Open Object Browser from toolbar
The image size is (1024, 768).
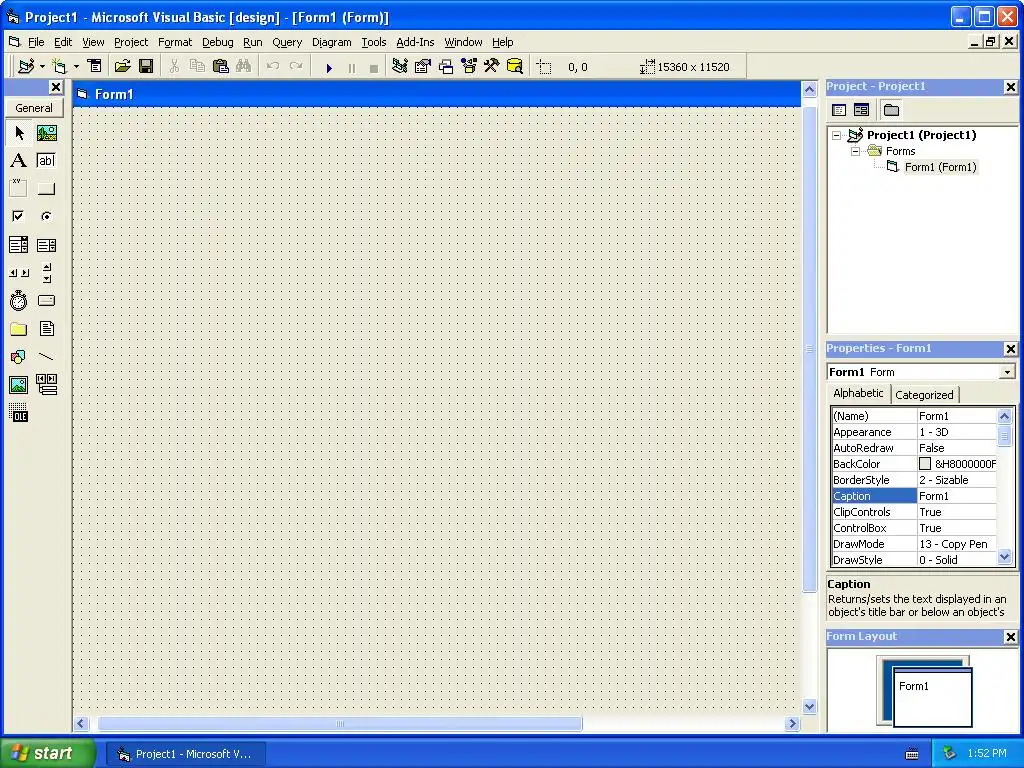click(469, 66)
